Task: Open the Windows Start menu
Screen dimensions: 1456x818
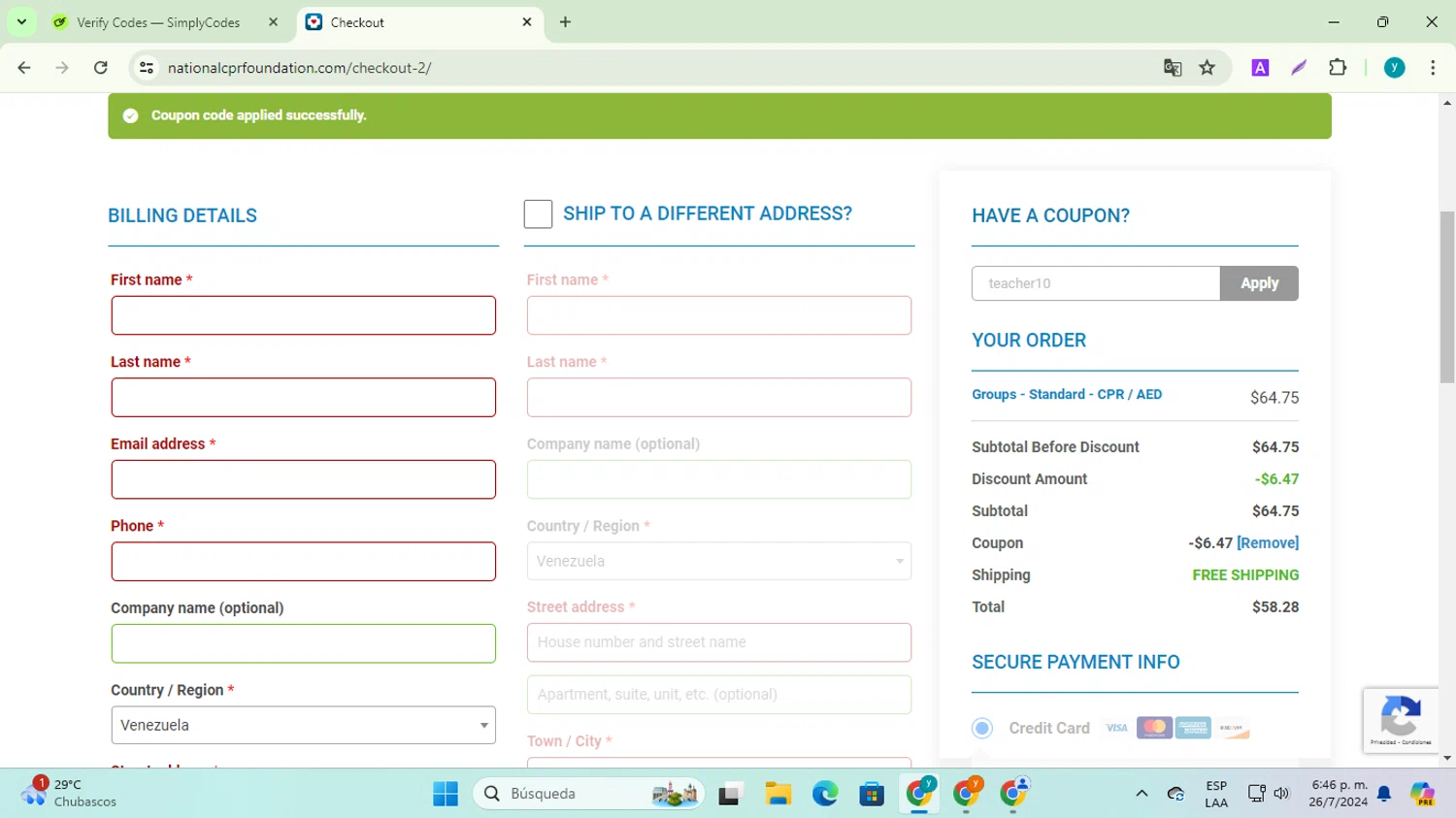Action: 446,794
